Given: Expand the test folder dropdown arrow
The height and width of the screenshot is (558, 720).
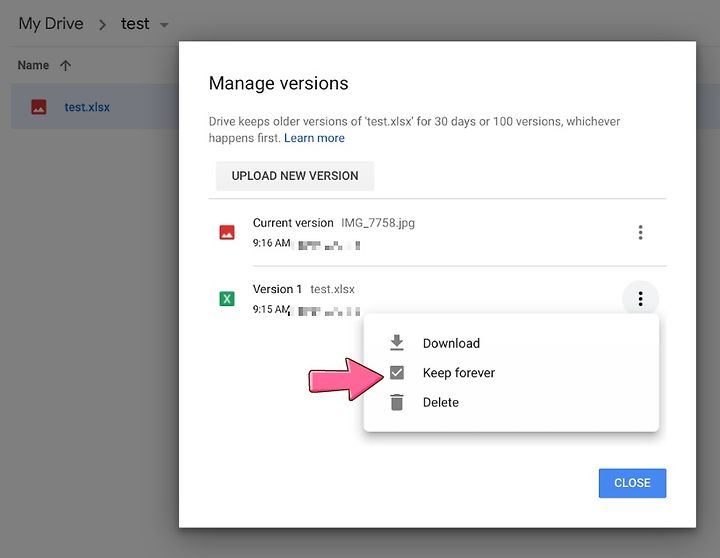Looking at the screenshot, I should [164, 25].
